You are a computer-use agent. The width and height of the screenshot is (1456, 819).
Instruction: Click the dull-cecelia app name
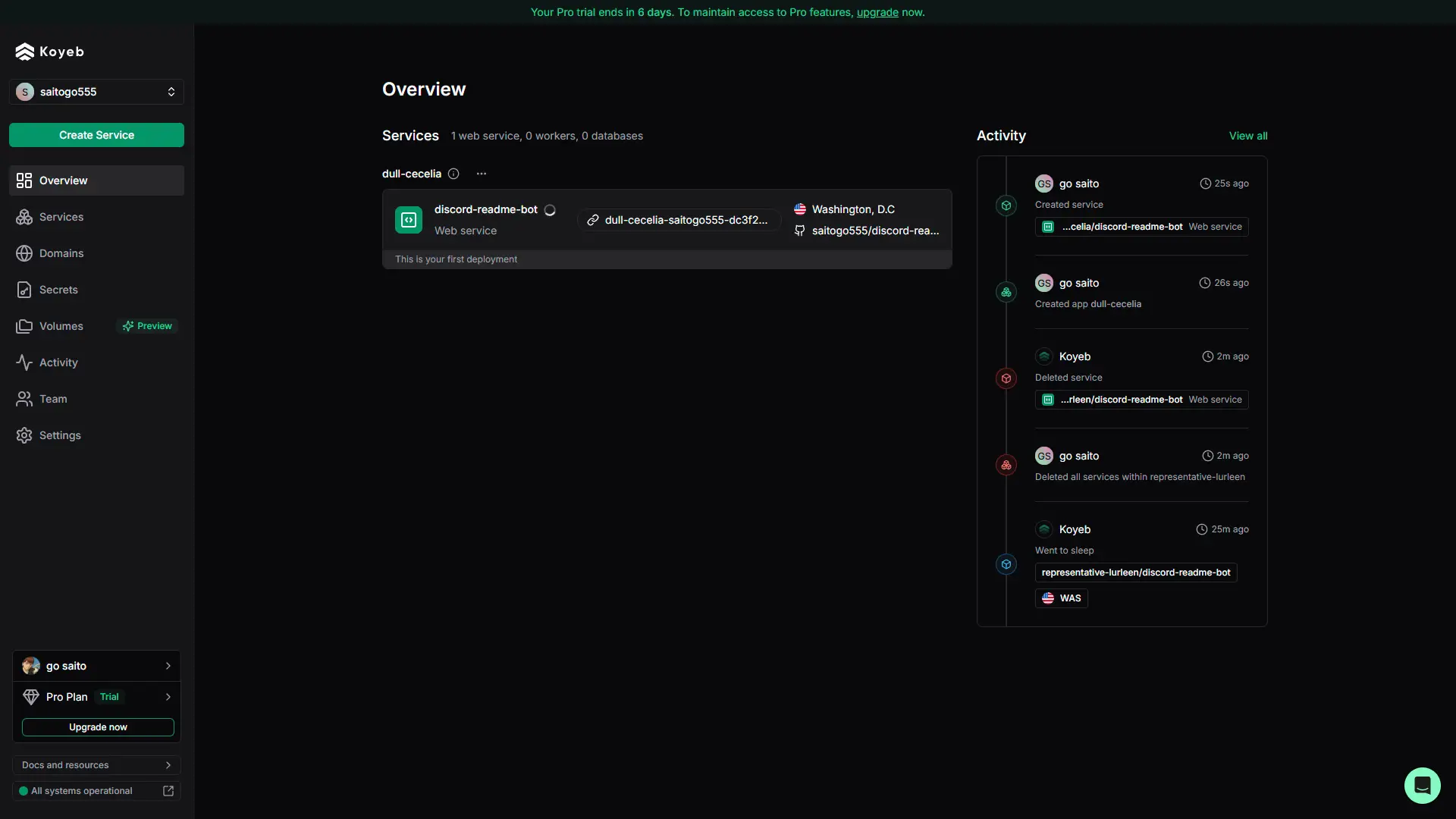(x=412, y=174)
